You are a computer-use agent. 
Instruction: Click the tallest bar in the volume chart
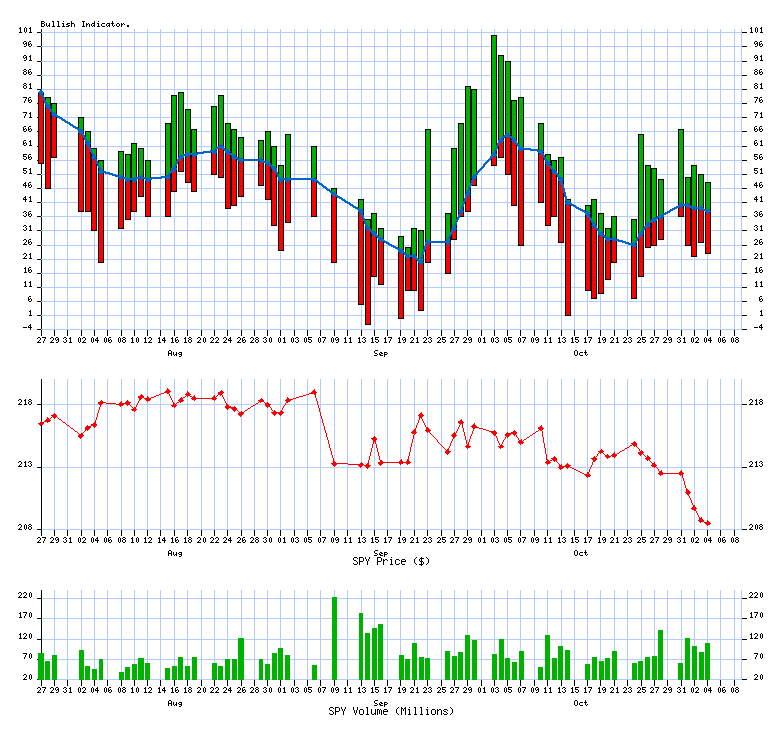click(x=334, y=638)
